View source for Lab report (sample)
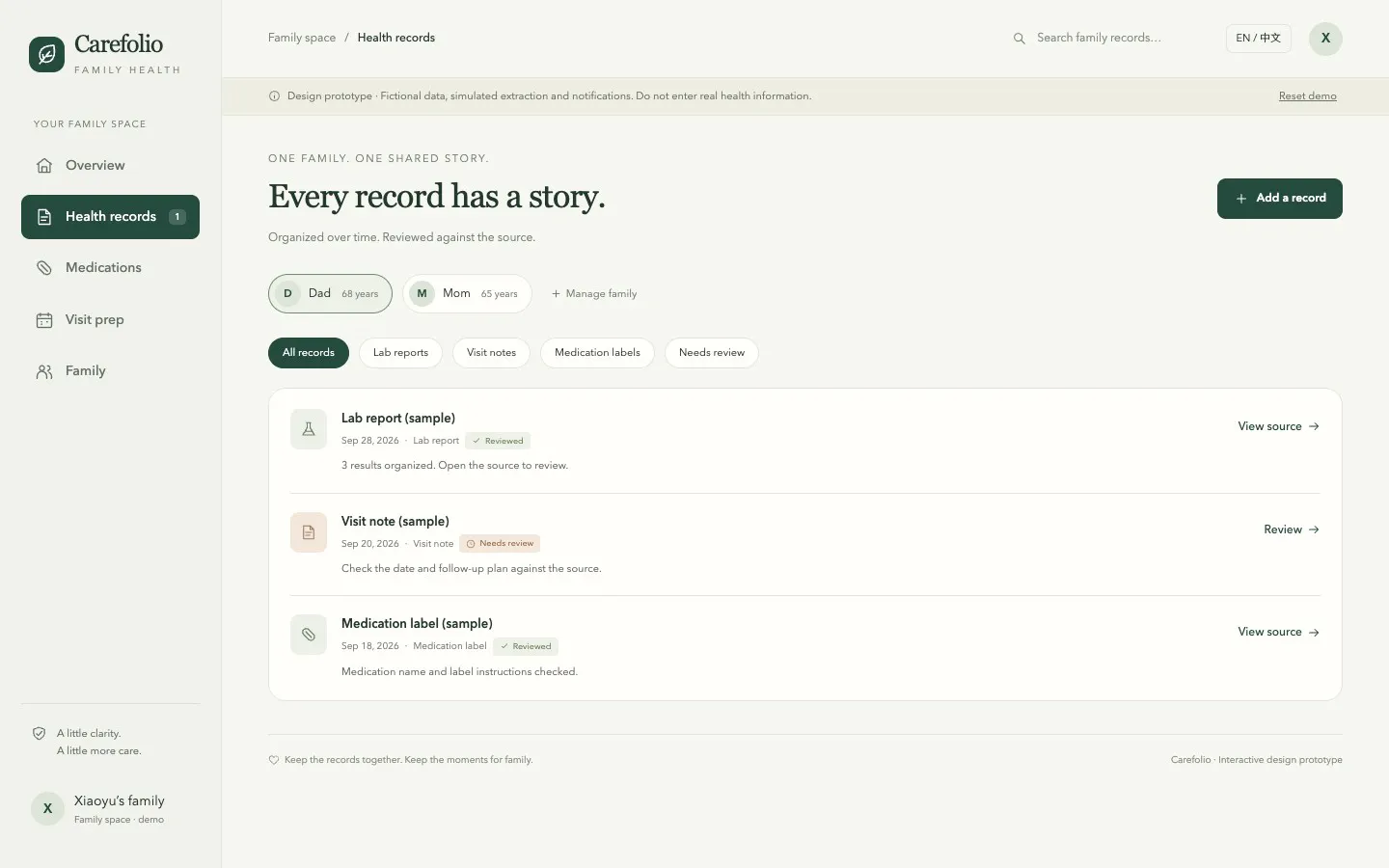1389x868 pixels. (1279, 426)
